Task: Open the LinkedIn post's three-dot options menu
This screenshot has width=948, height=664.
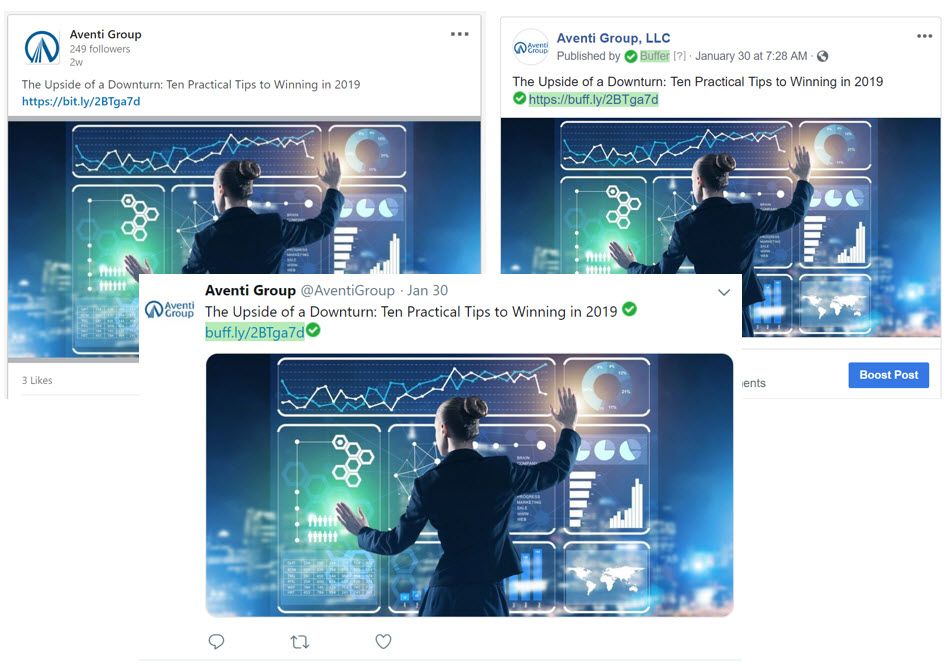Action: click(x=459, y=34)
